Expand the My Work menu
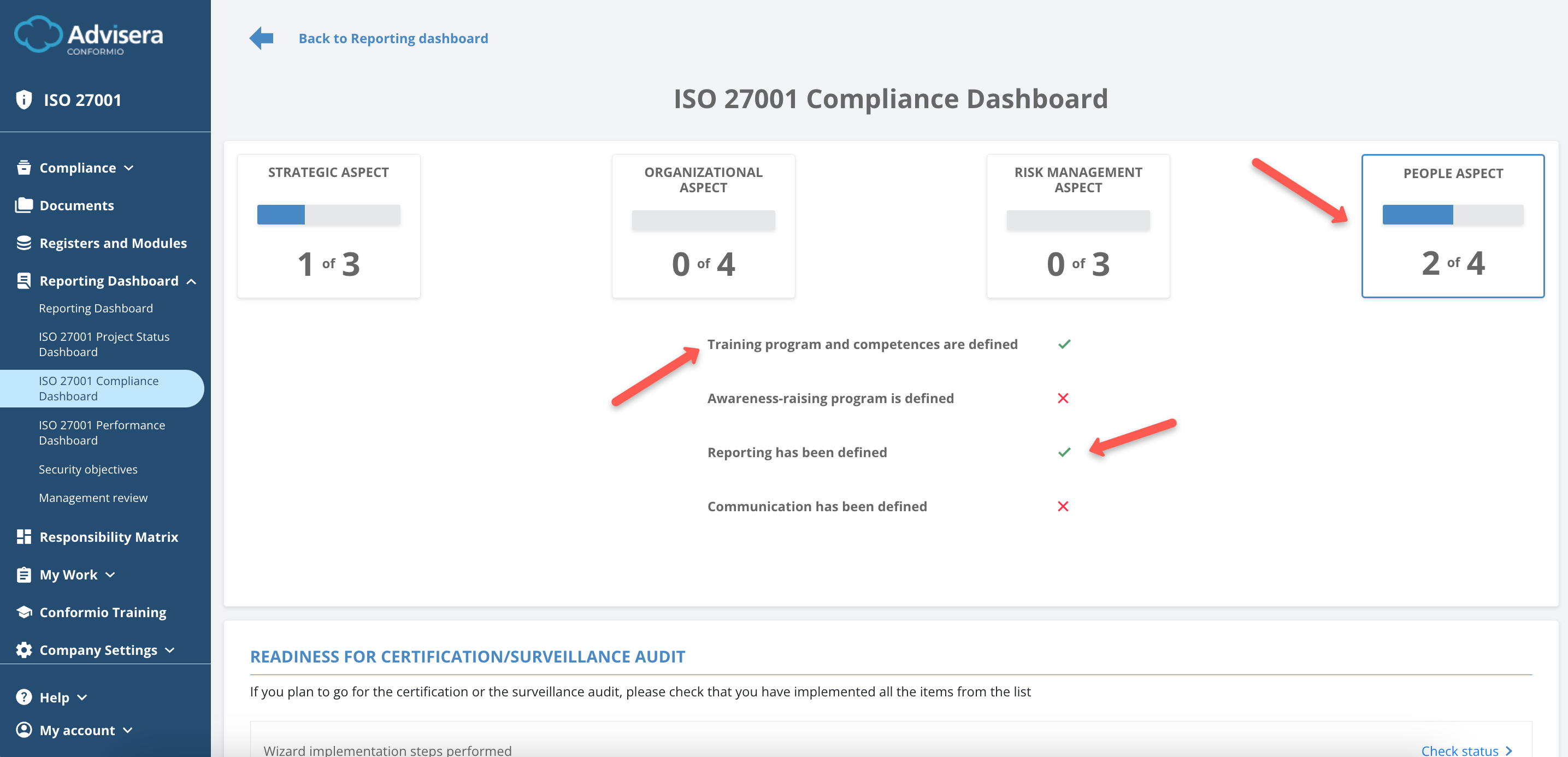The width and height of the screenshot is (1568, 757). [x=110, y=575]
